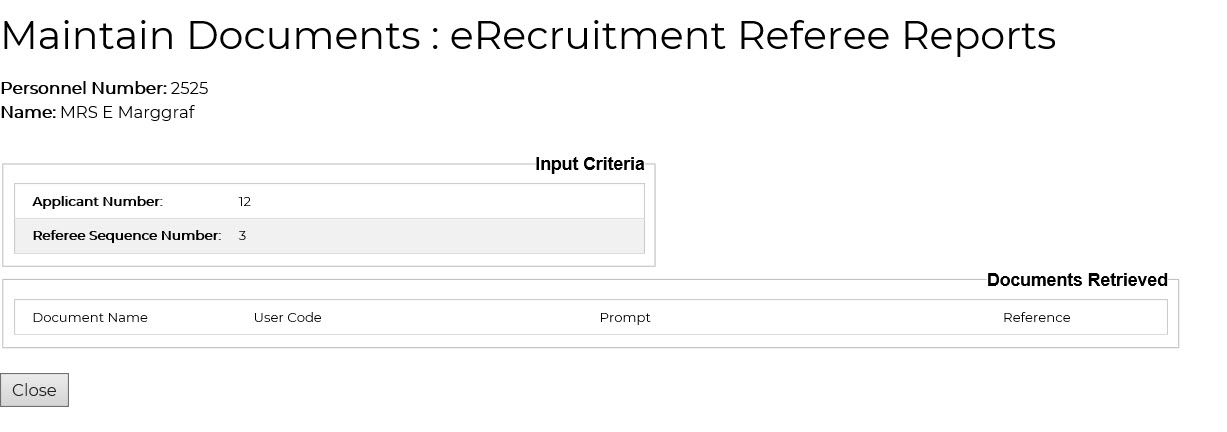Click the Prompt column header
The image size is (1227, 432).
coord(625,317)
